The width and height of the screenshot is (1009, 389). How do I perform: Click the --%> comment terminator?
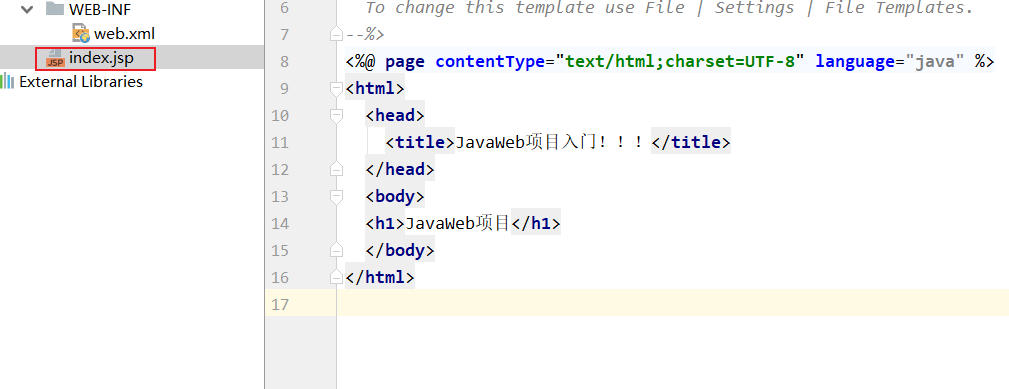click(x=365, y=35)
